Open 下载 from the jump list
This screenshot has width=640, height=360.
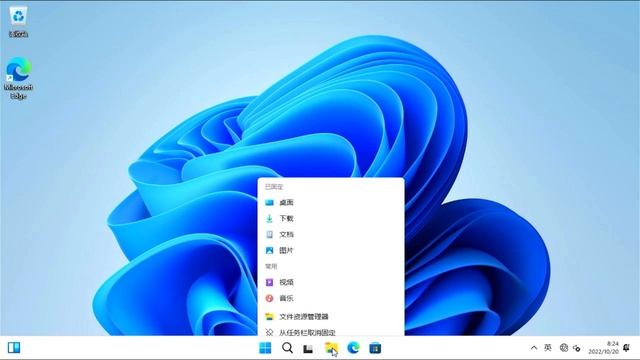(331, 218)
